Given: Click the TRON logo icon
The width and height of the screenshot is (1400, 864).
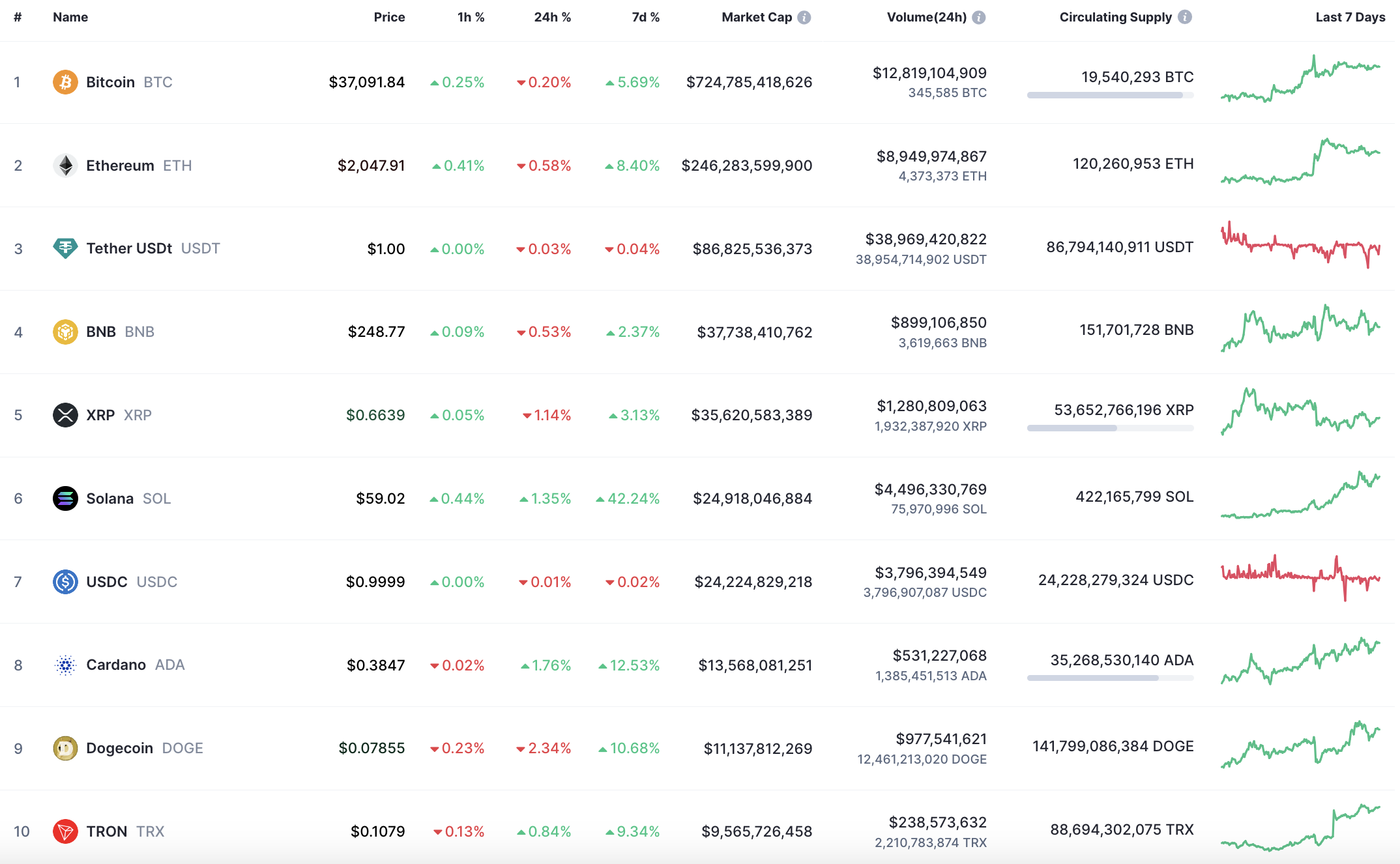Looking at the screenshot, I should tap(65, 831).
